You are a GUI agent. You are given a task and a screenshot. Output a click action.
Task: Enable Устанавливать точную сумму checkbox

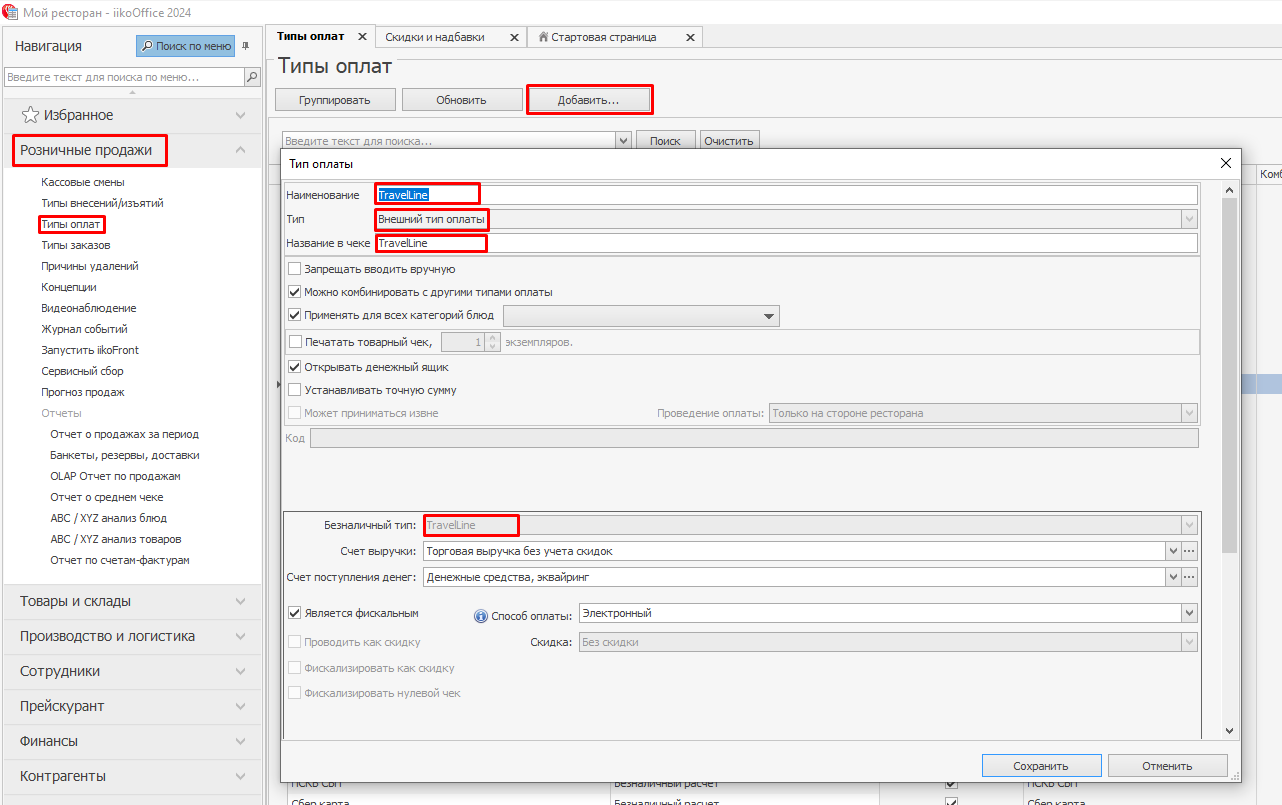[x=295, y=390]
